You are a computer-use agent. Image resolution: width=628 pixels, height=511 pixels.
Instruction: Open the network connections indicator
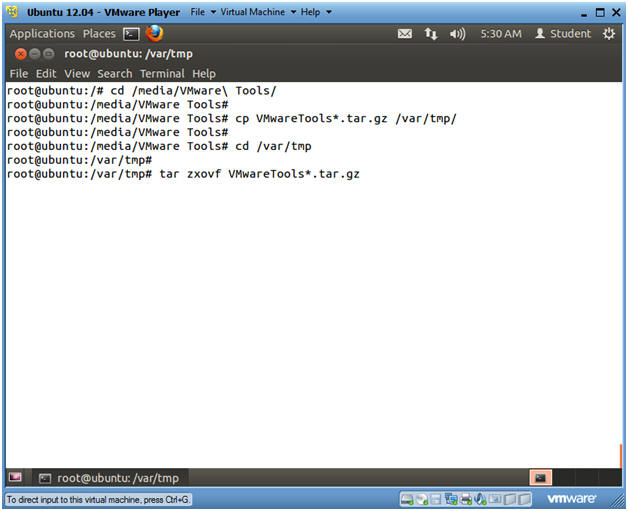point(431,34)
